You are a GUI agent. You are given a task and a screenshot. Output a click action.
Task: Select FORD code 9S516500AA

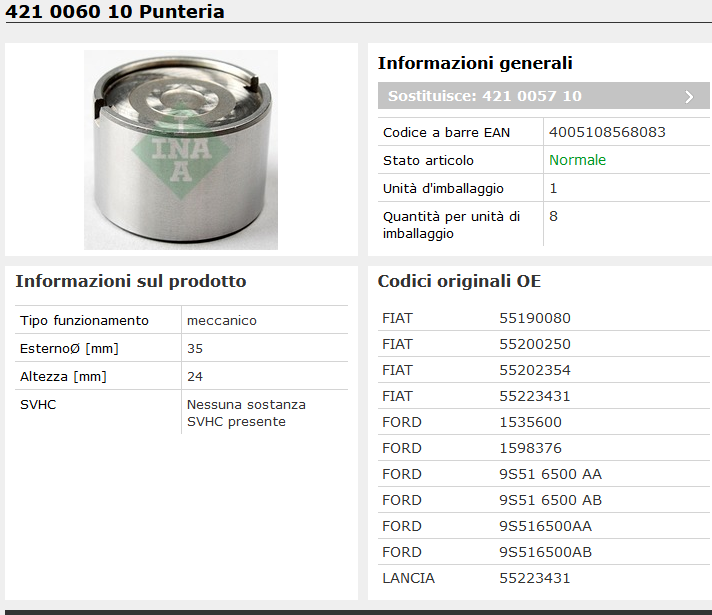[x=545, y=526]
